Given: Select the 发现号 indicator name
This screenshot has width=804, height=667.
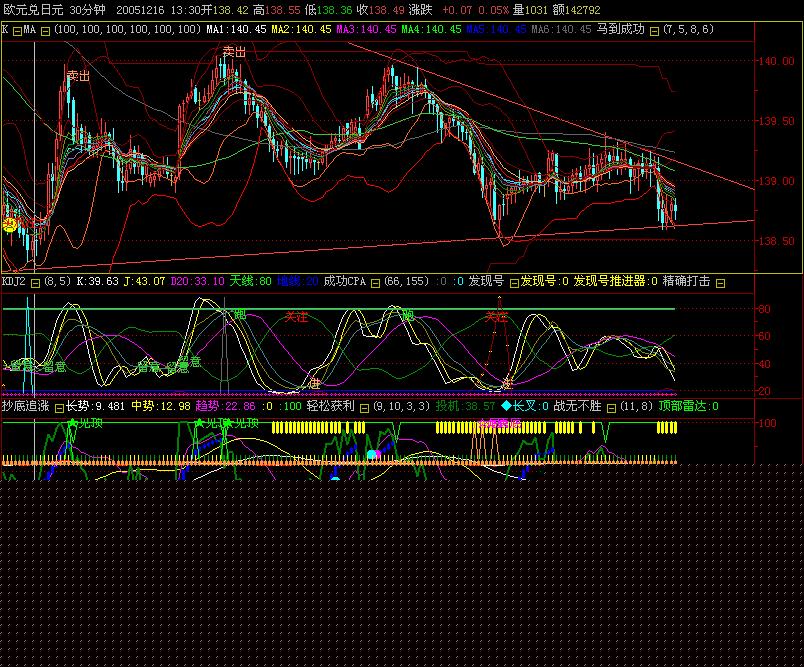Looking at the screenshot, I should coord(486,281).
